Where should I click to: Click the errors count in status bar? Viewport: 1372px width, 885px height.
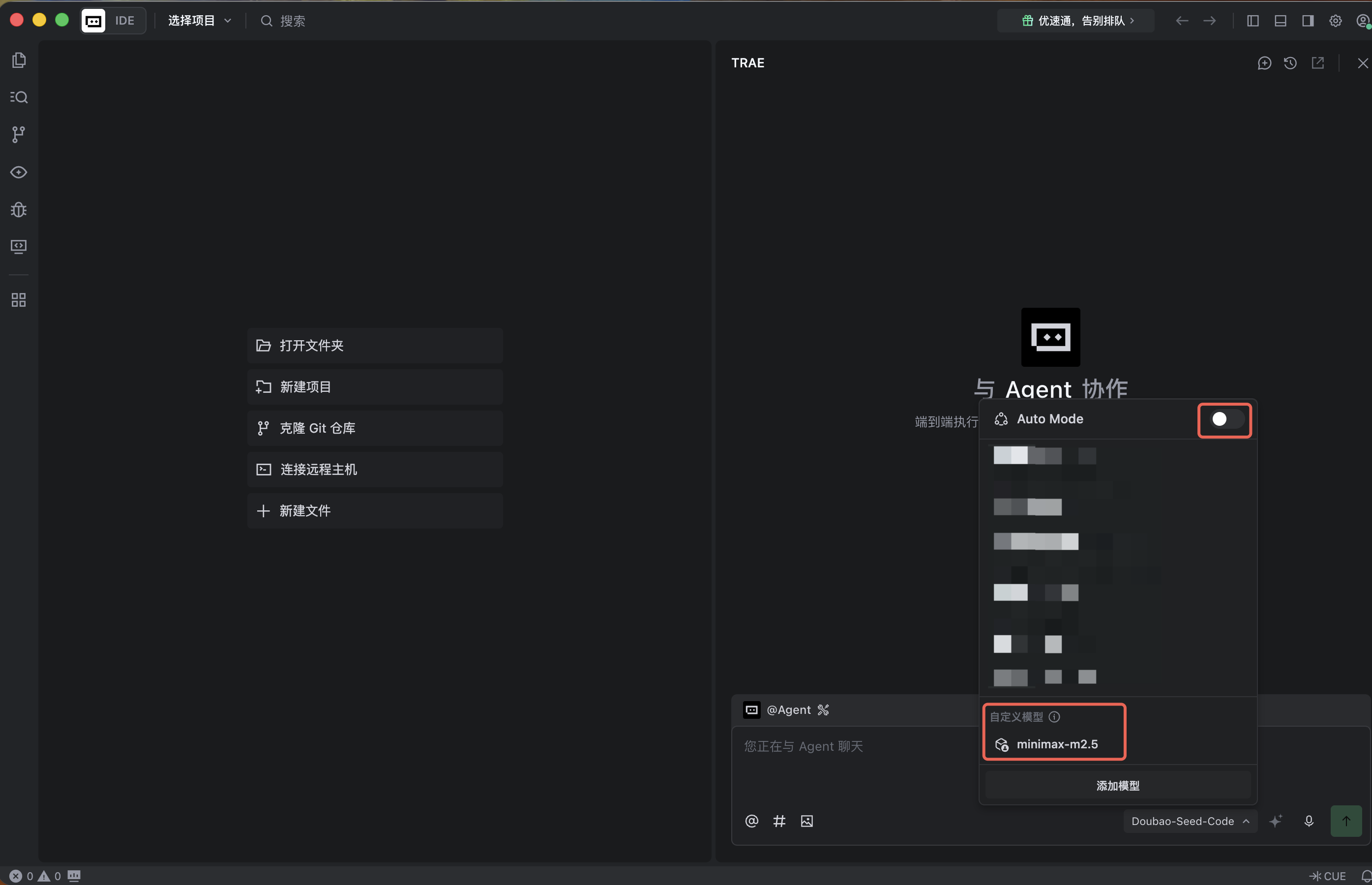pos(22,876)
